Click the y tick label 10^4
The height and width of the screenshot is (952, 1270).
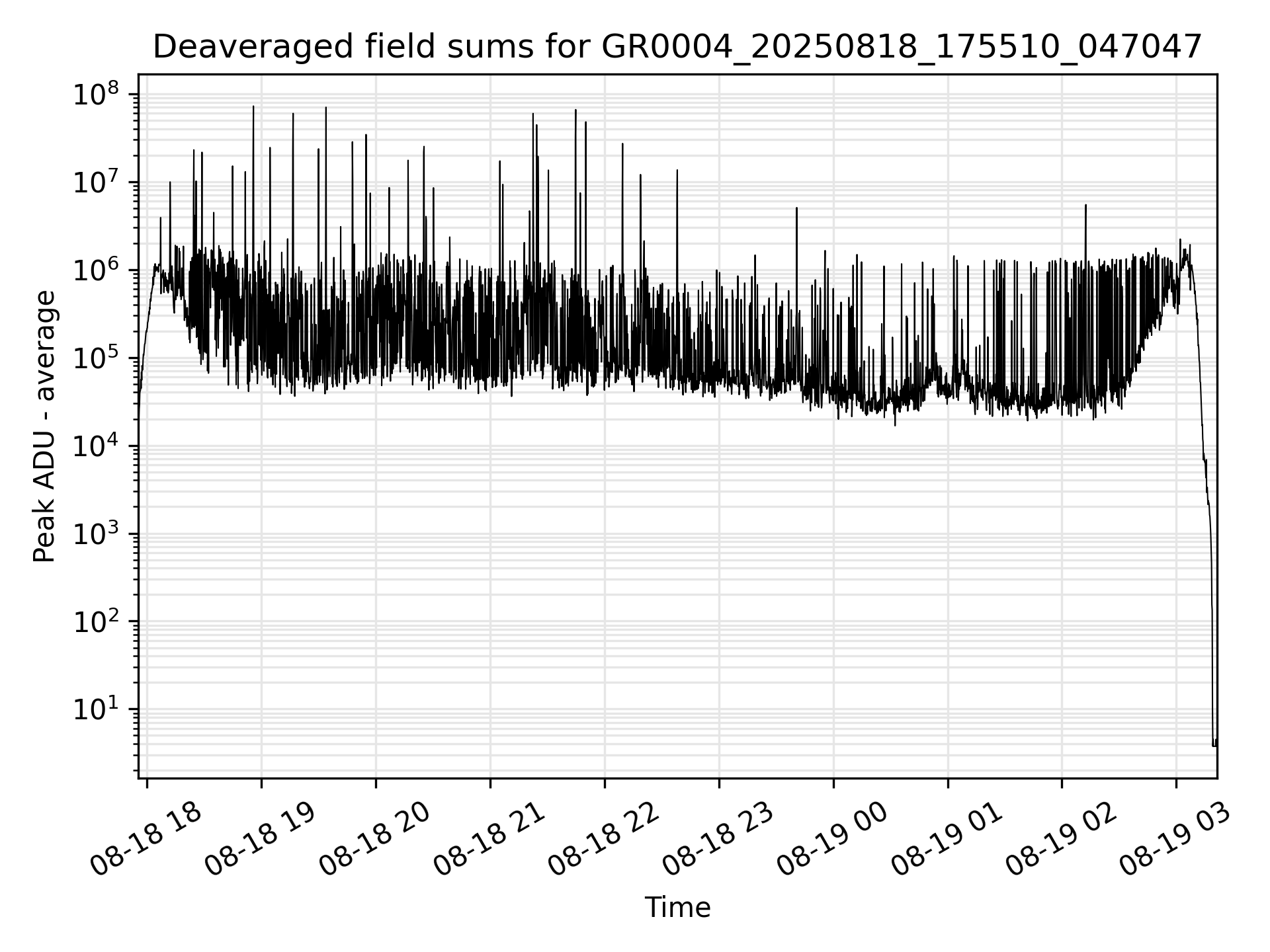(97, 446)
